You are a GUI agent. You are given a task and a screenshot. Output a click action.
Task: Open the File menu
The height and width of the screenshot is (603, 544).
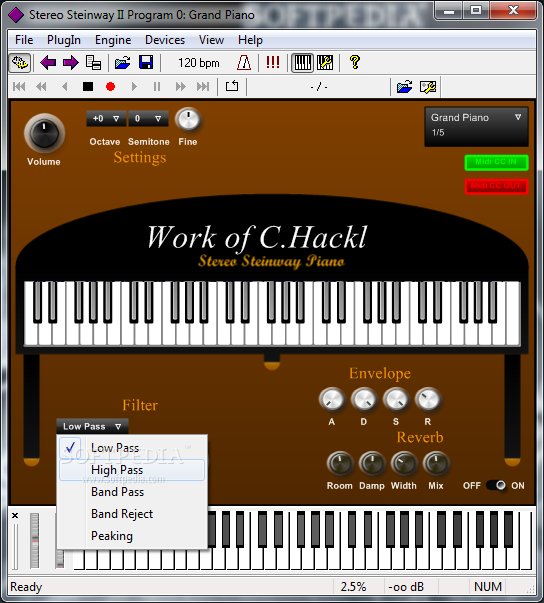point(24,40)
